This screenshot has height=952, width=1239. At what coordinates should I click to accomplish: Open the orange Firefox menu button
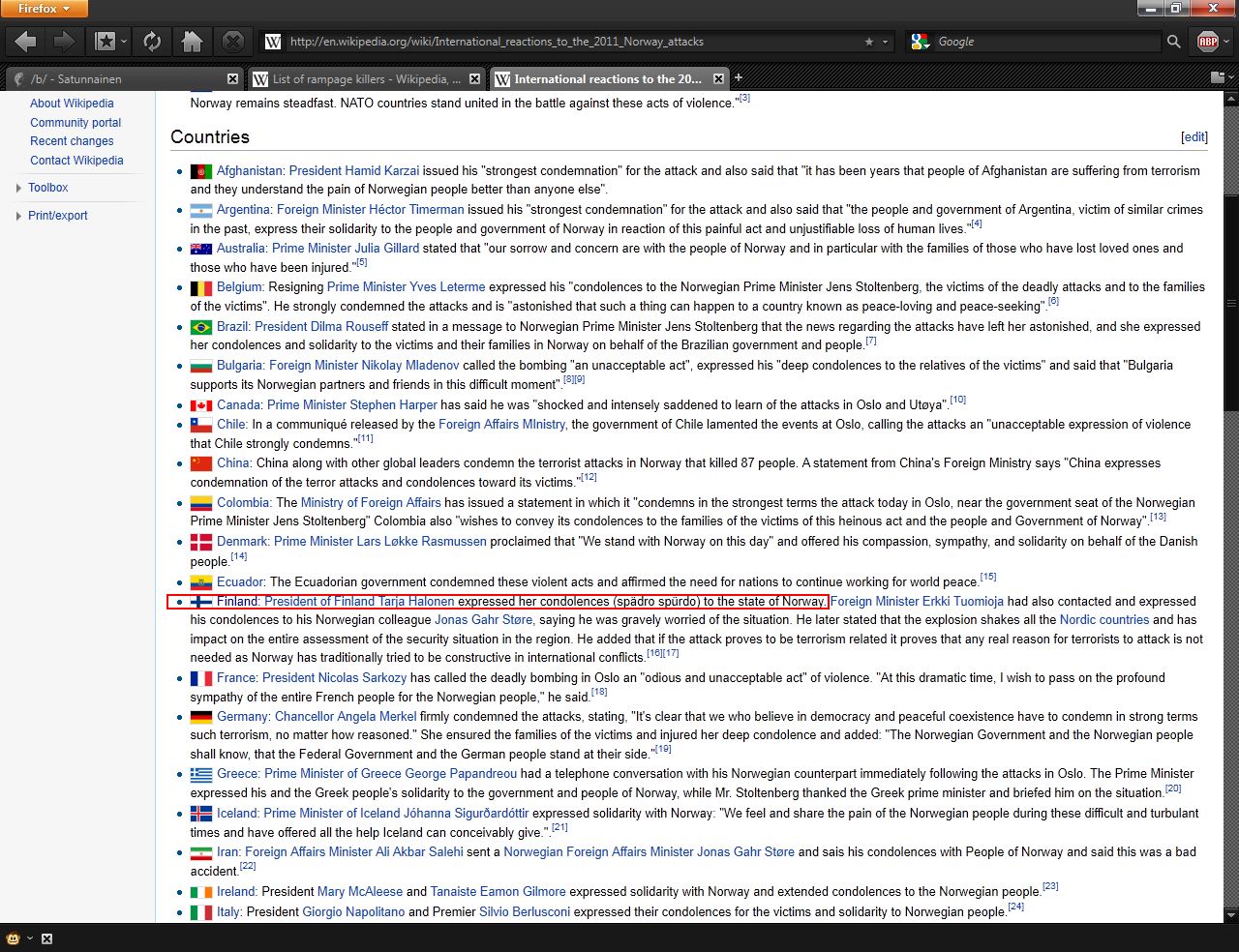point(44,9)
